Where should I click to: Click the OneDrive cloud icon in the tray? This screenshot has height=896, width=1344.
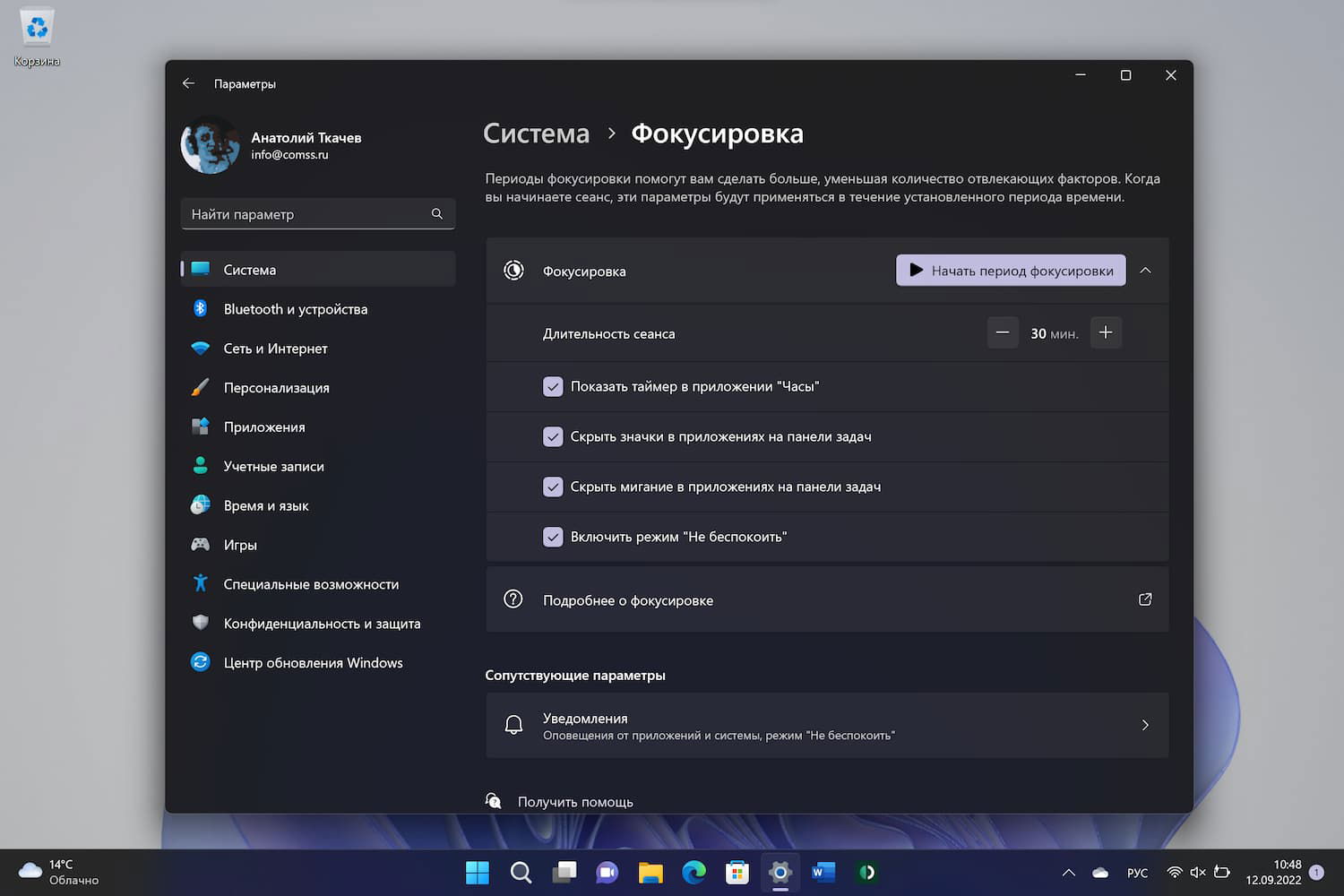[1100, 872]
